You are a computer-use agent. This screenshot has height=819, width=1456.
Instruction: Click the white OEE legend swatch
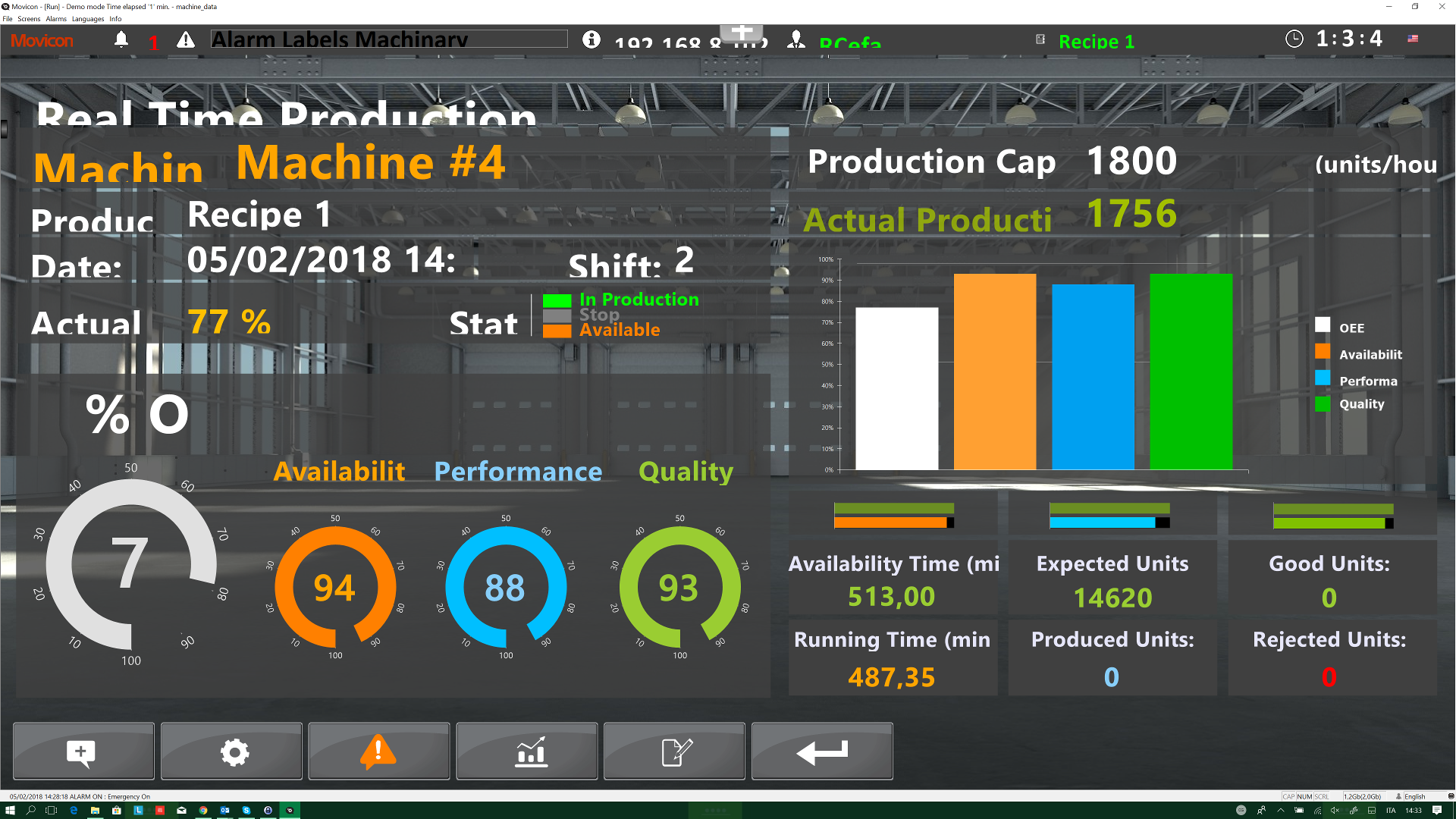pyautogui.click(x=1323, y=325)
